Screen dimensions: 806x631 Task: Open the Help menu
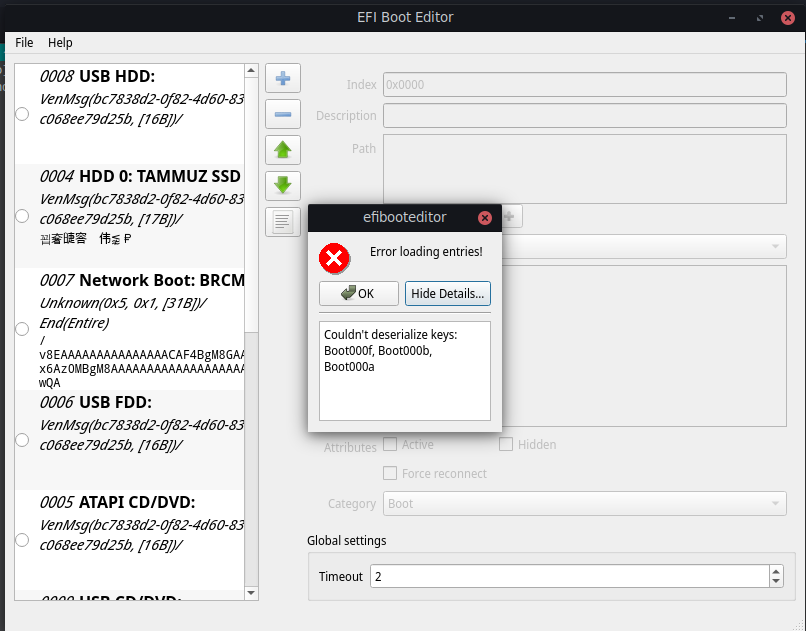coord(60,43)
